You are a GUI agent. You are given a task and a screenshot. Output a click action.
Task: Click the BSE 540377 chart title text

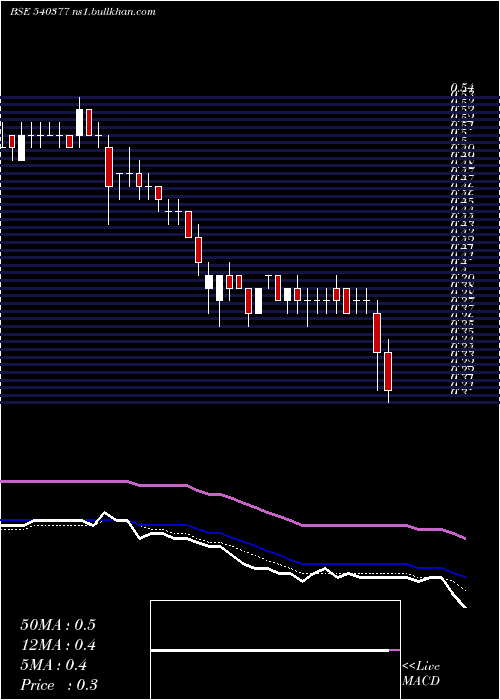83,12
